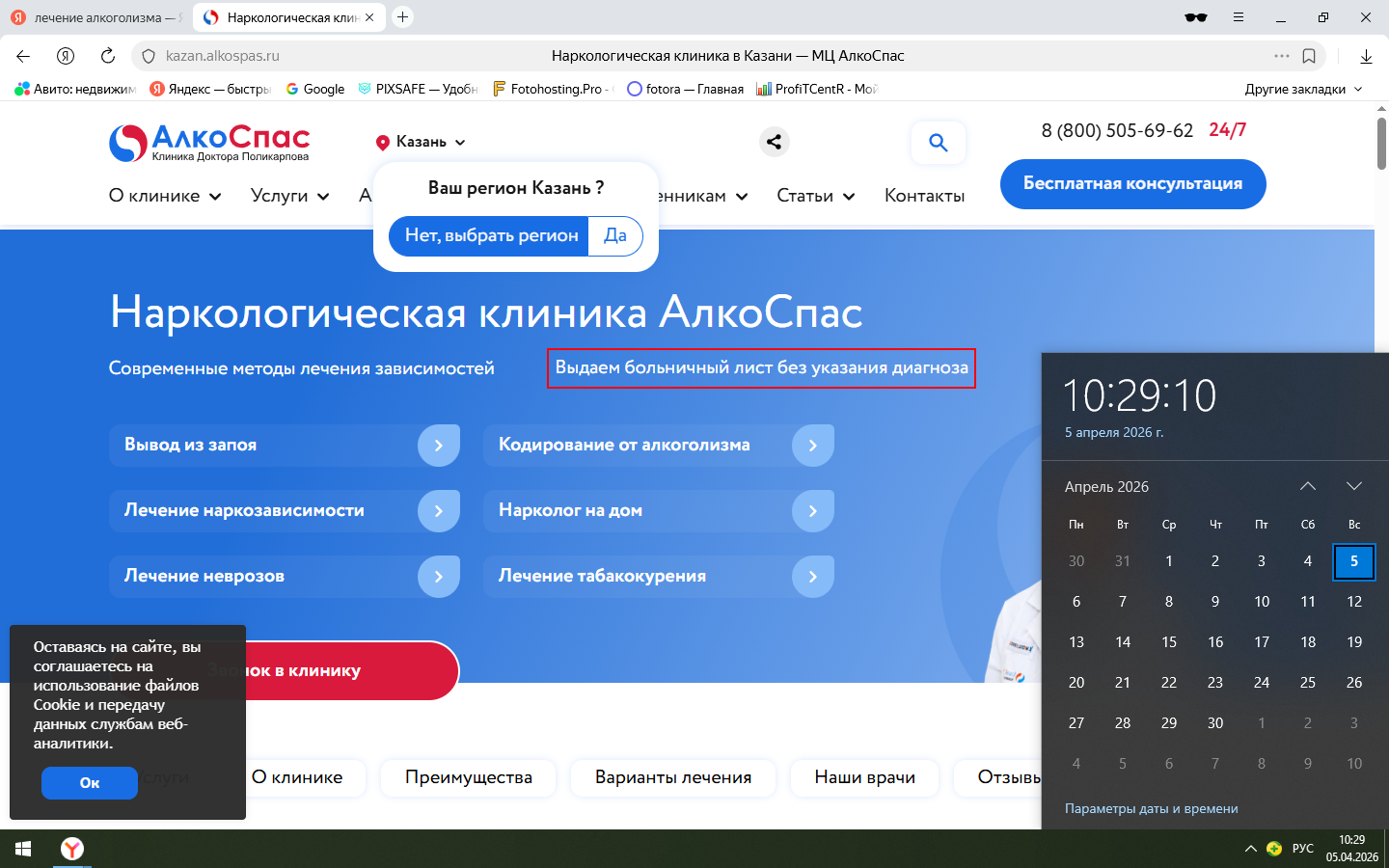
Task: Open the PIXSAFE bookmark
Action: click(x=418, y=89)
